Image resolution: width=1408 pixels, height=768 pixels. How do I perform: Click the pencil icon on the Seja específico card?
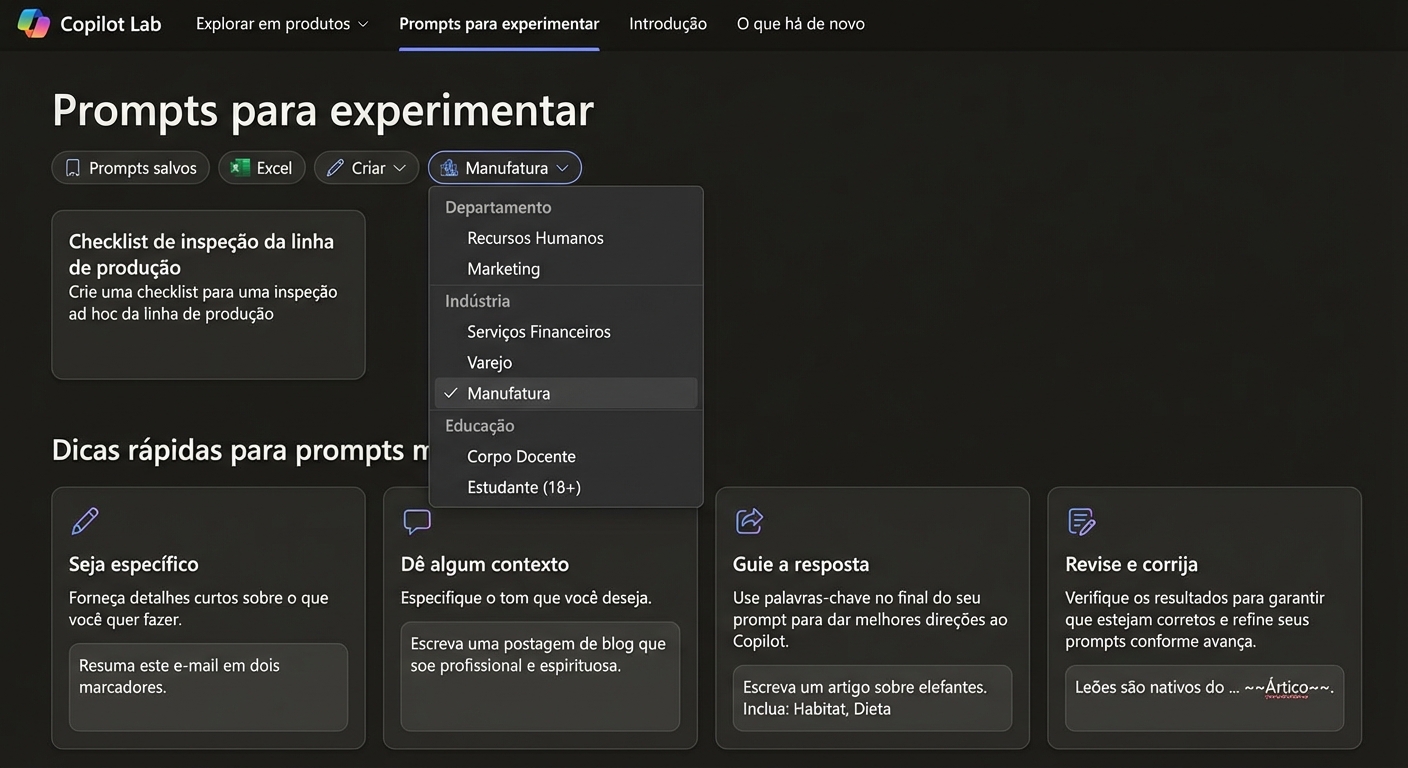click(x=84, y=519)
